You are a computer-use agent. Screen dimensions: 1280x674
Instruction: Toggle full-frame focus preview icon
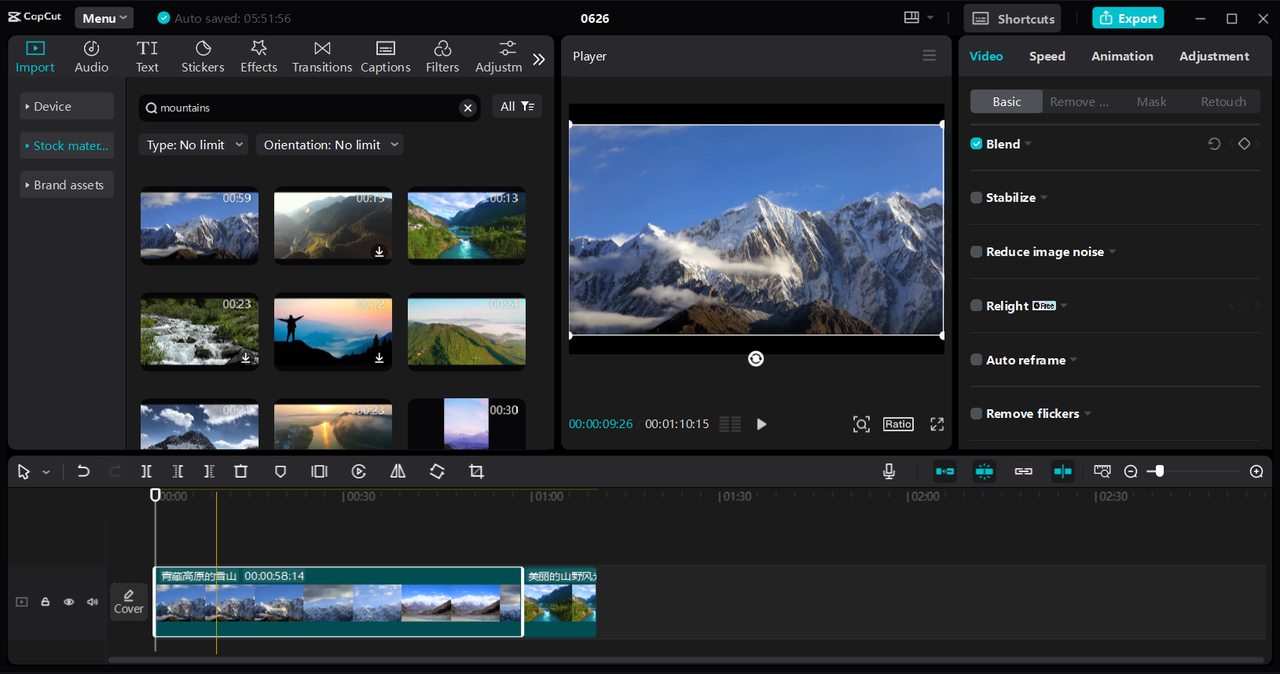(861, 424)
